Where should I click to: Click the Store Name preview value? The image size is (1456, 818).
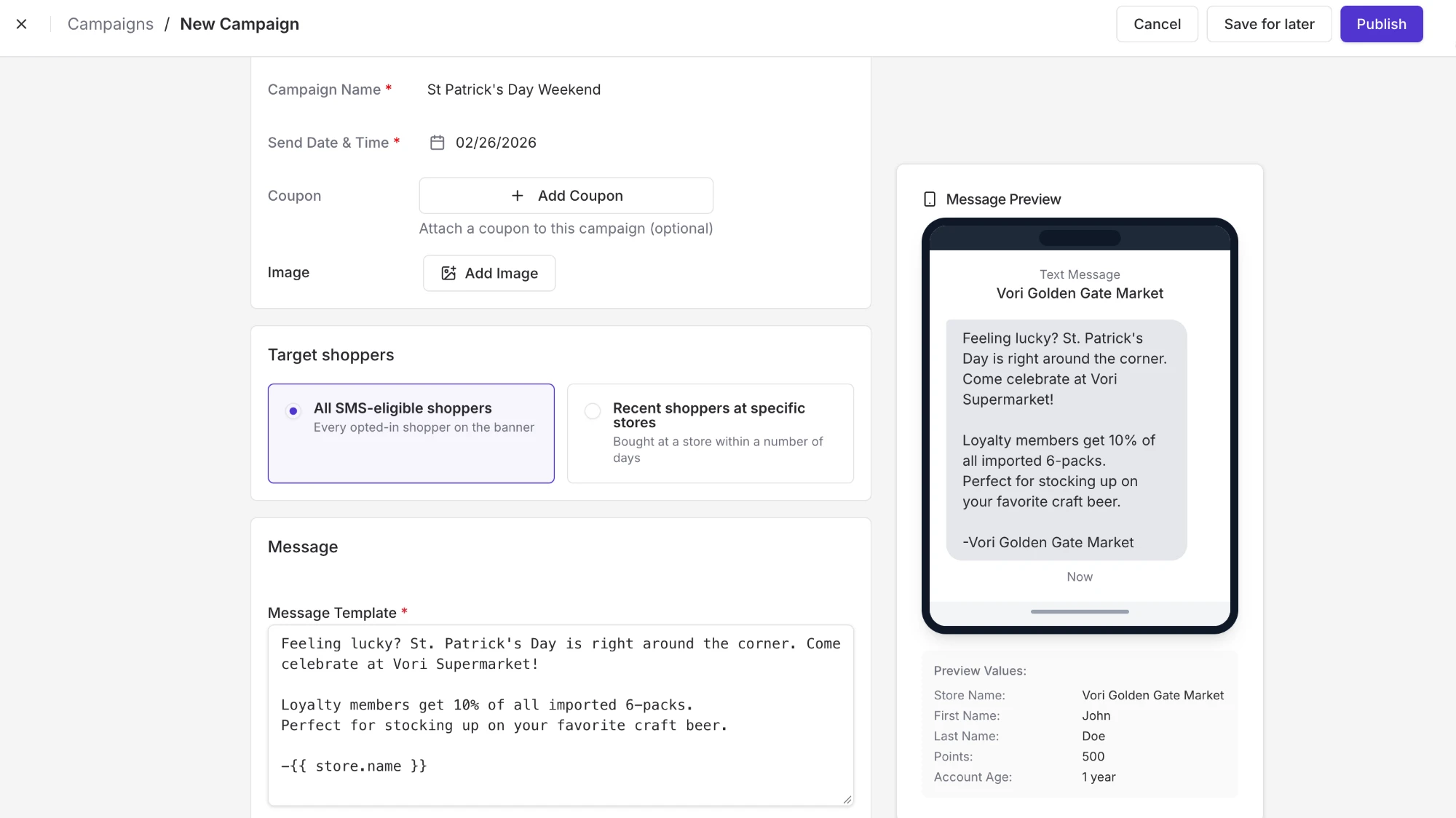[x=1152, y=695]
